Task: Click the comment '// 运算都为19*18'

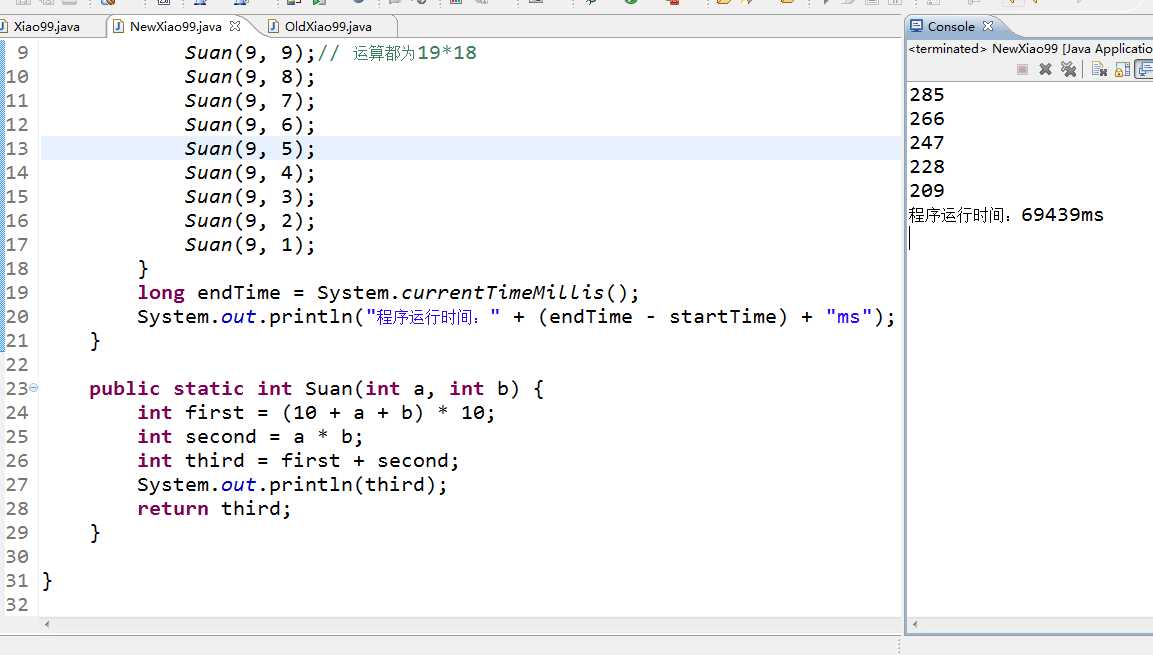Action: (x=397, y=53)
